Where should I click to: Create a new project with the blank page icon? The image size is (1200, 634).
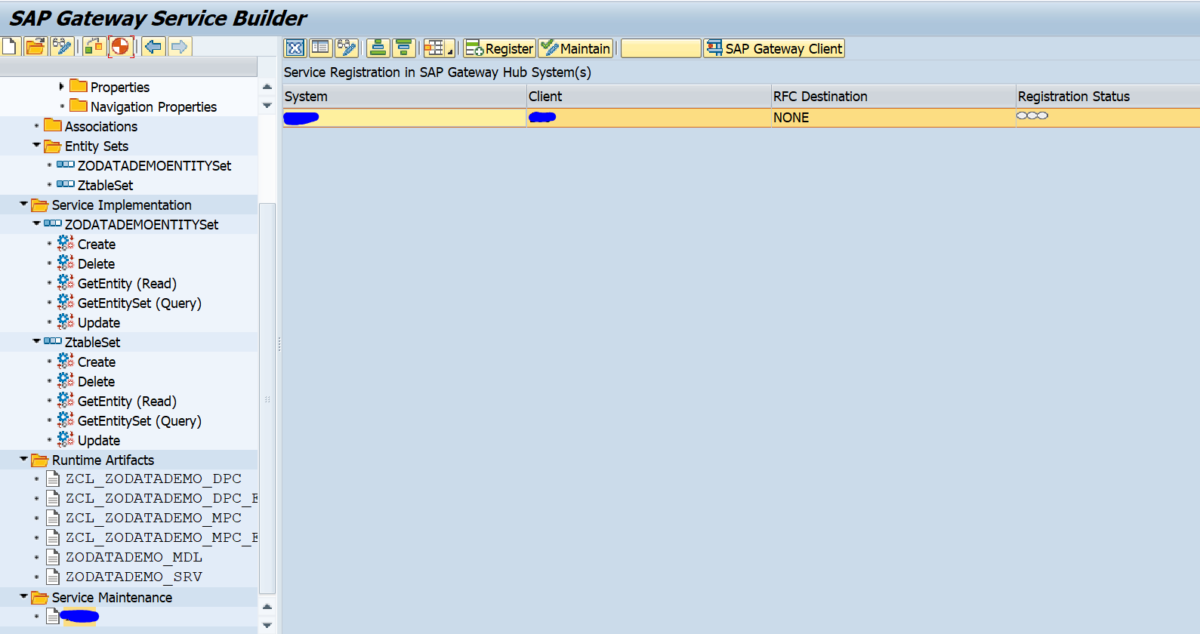[x=10, y=46]
